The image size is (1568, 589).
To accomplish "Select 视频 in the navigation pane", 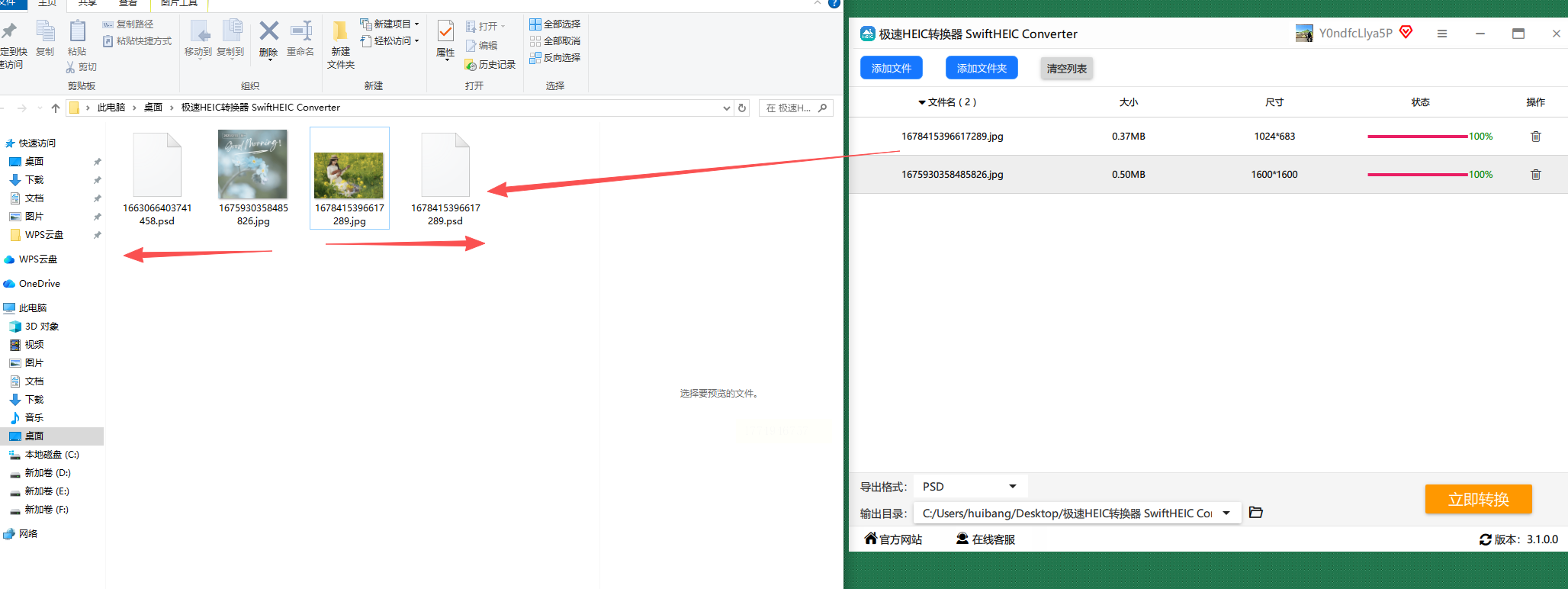I will click(34, 345).
